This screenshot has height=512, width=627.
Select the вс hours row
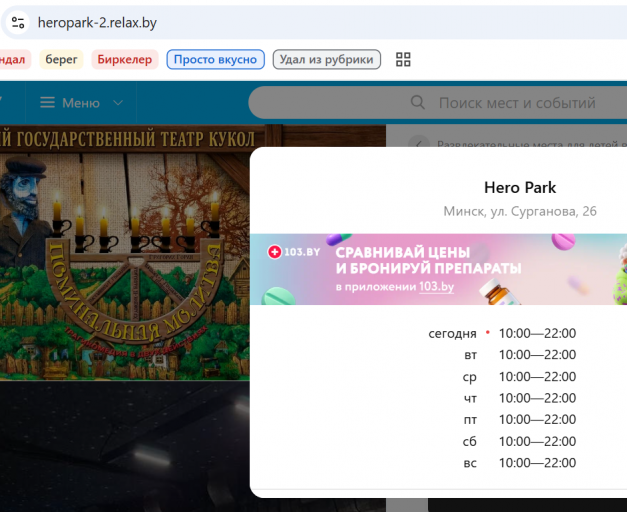coord(520,463)
